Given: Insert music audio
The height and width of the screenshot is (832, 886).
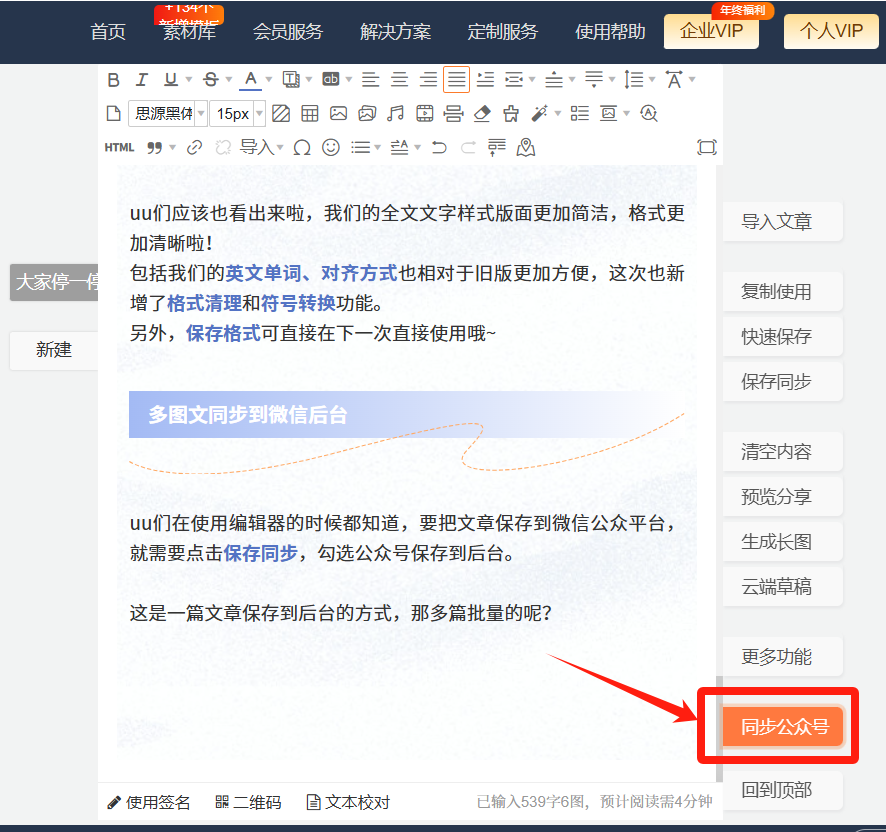Looking at the screenshot, I should coord(396,114).
